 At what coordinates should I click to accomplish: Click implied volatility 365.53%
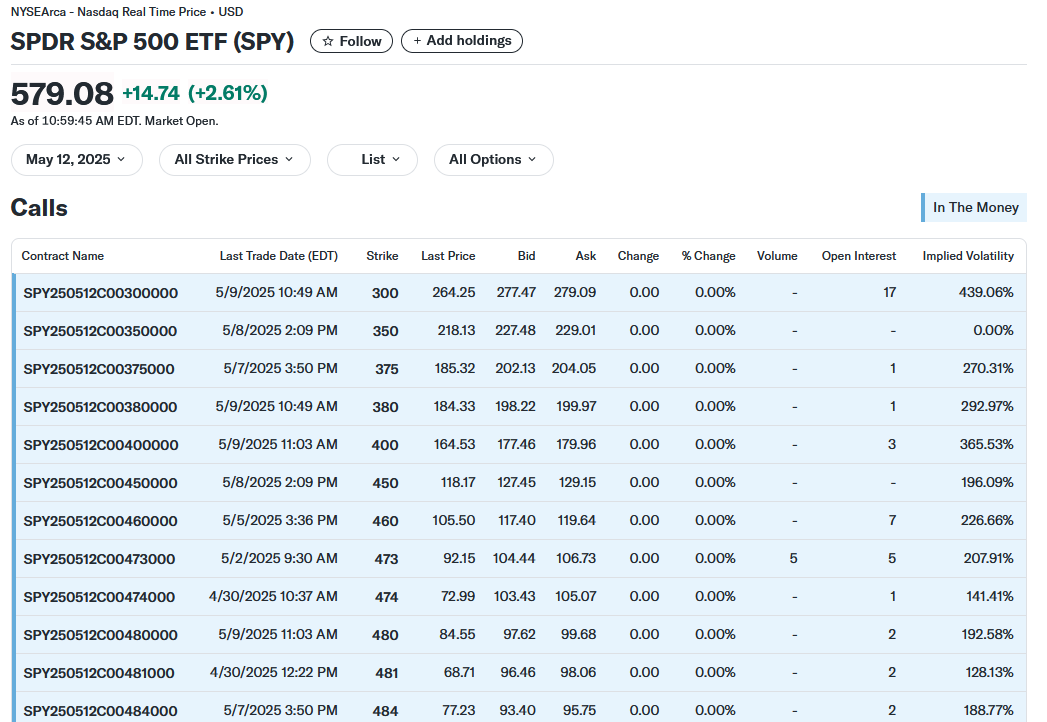pyautogui.click(x=986, y=444)
